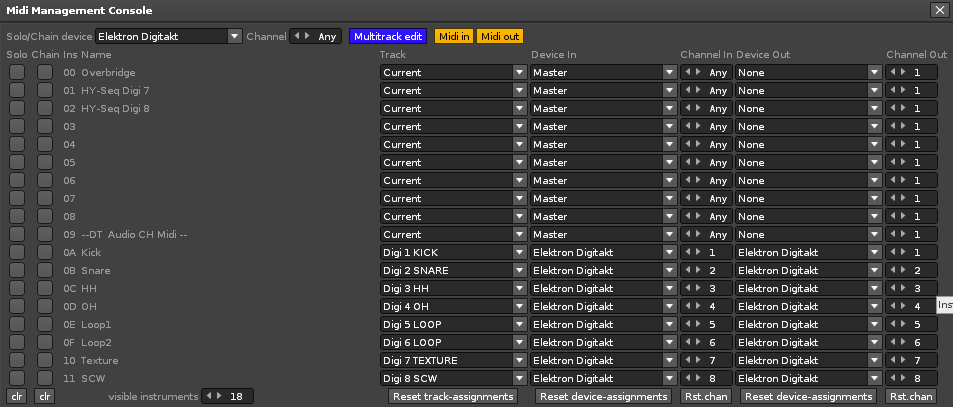Toggle the Midi in button
953x407 pixels.
pos(454,36)
